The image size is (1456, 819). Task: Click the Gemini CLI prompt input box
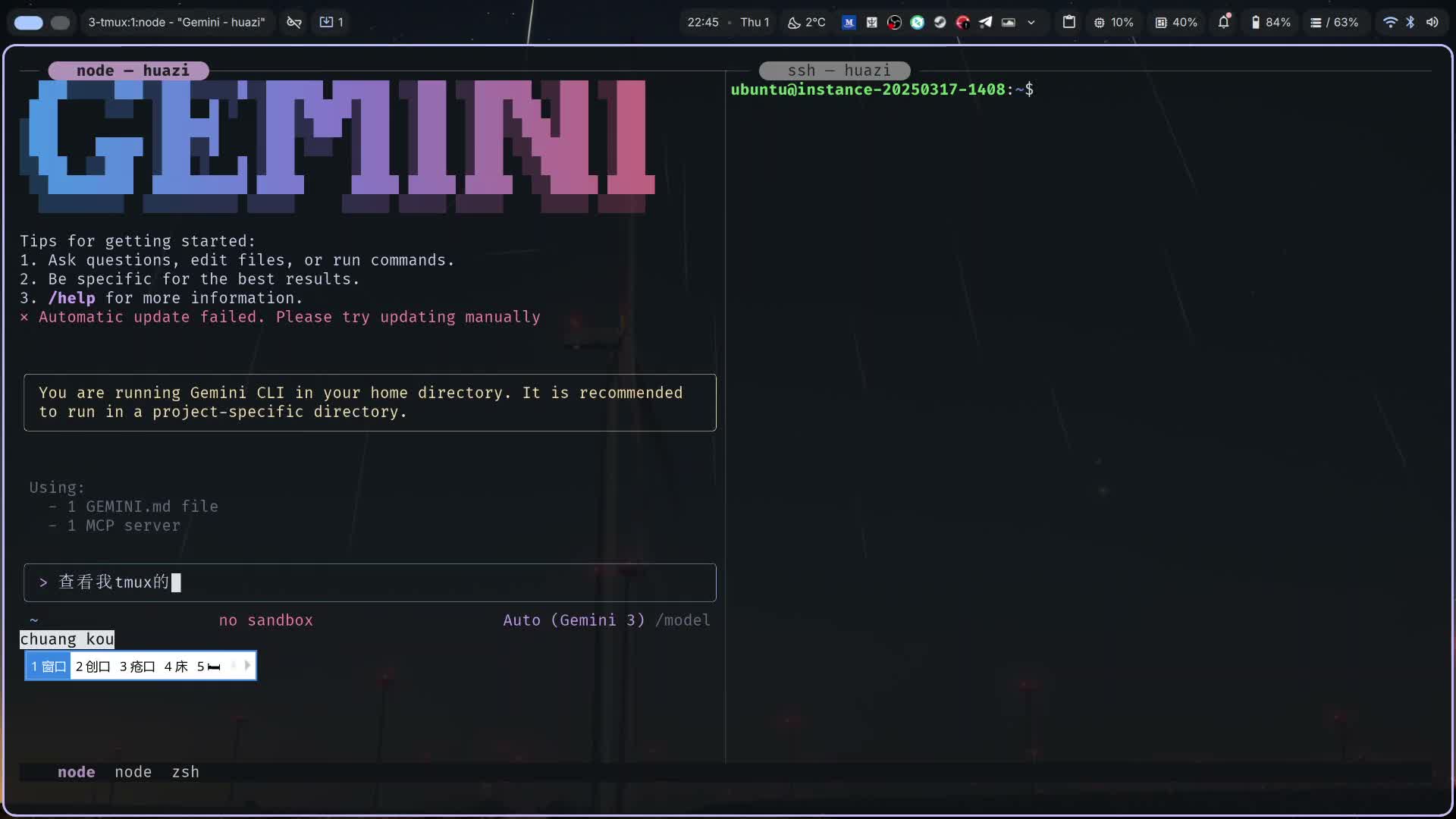point(370,582)
